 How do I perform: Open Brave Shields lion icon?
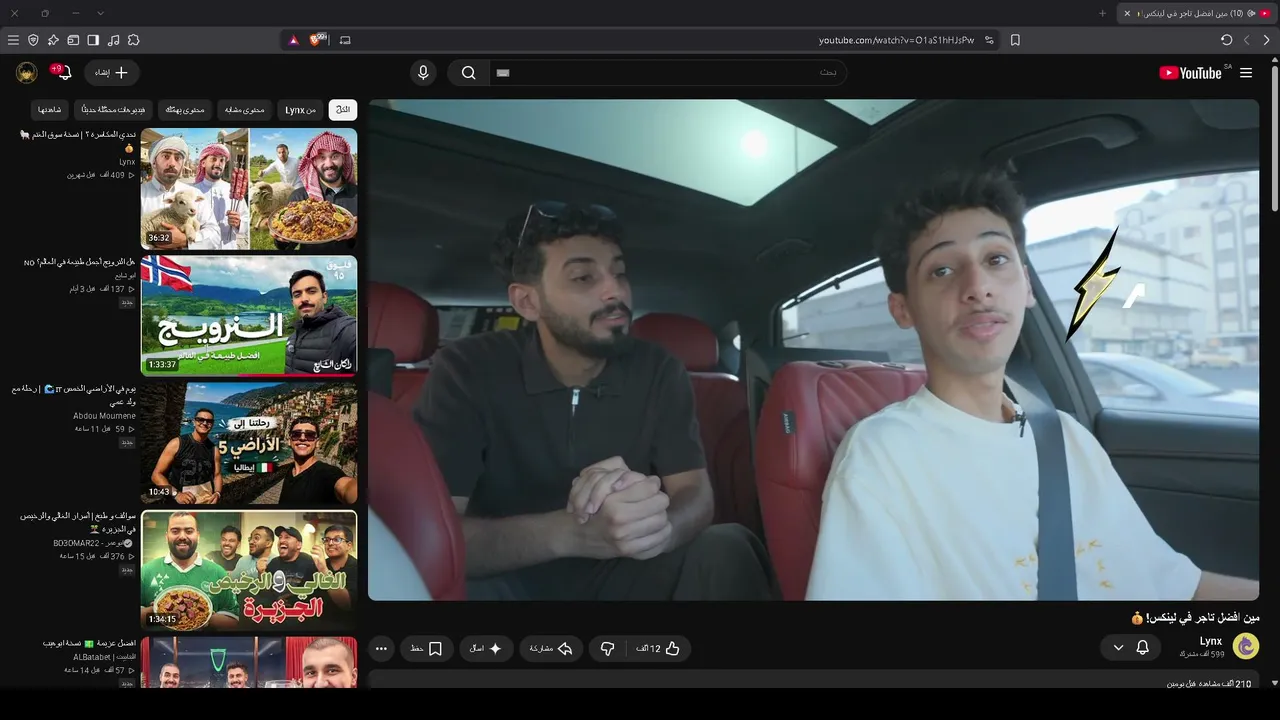point(318,40)
